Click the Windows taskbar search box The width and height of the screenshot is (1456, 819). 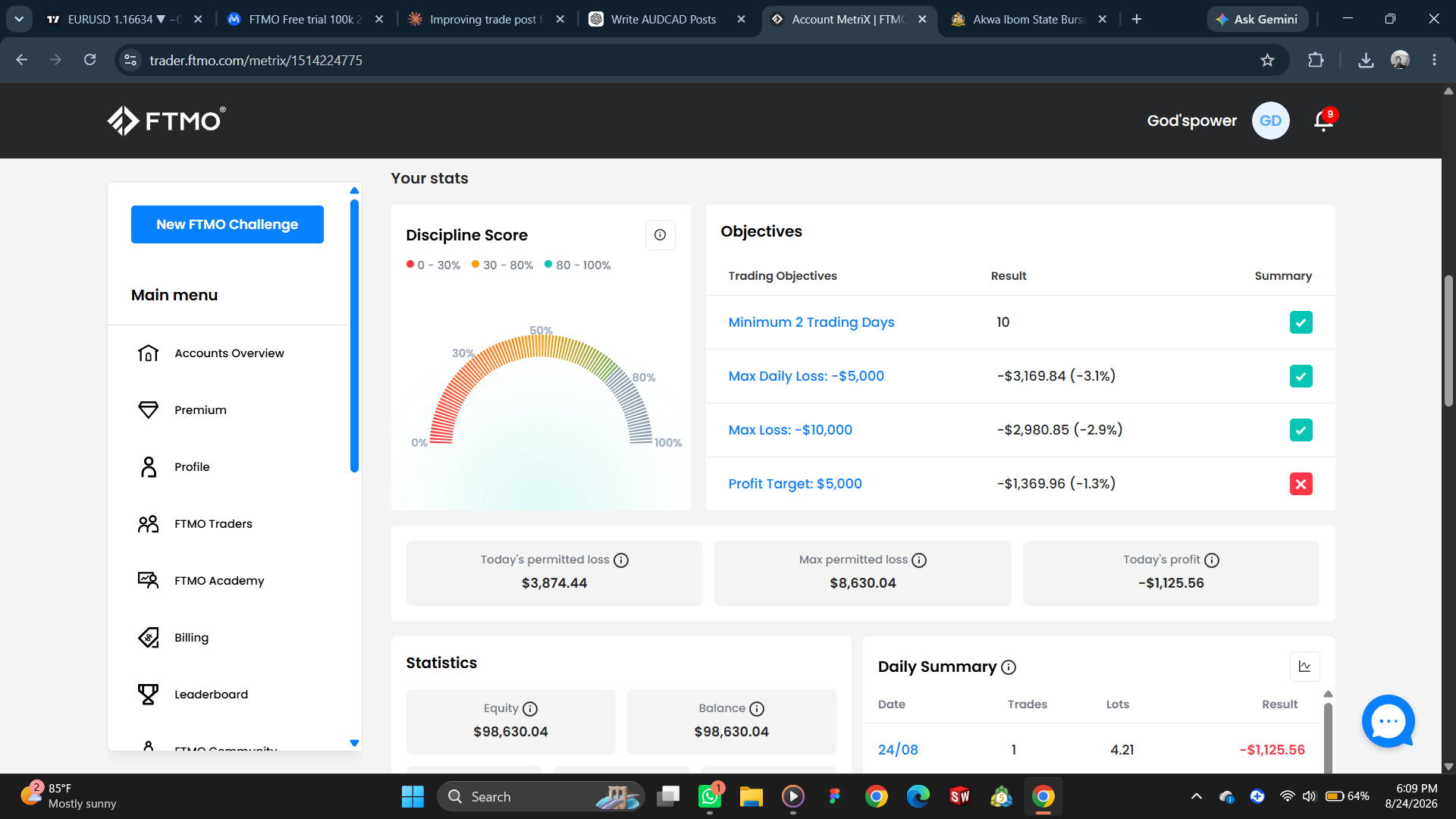[x=541, y=796]
